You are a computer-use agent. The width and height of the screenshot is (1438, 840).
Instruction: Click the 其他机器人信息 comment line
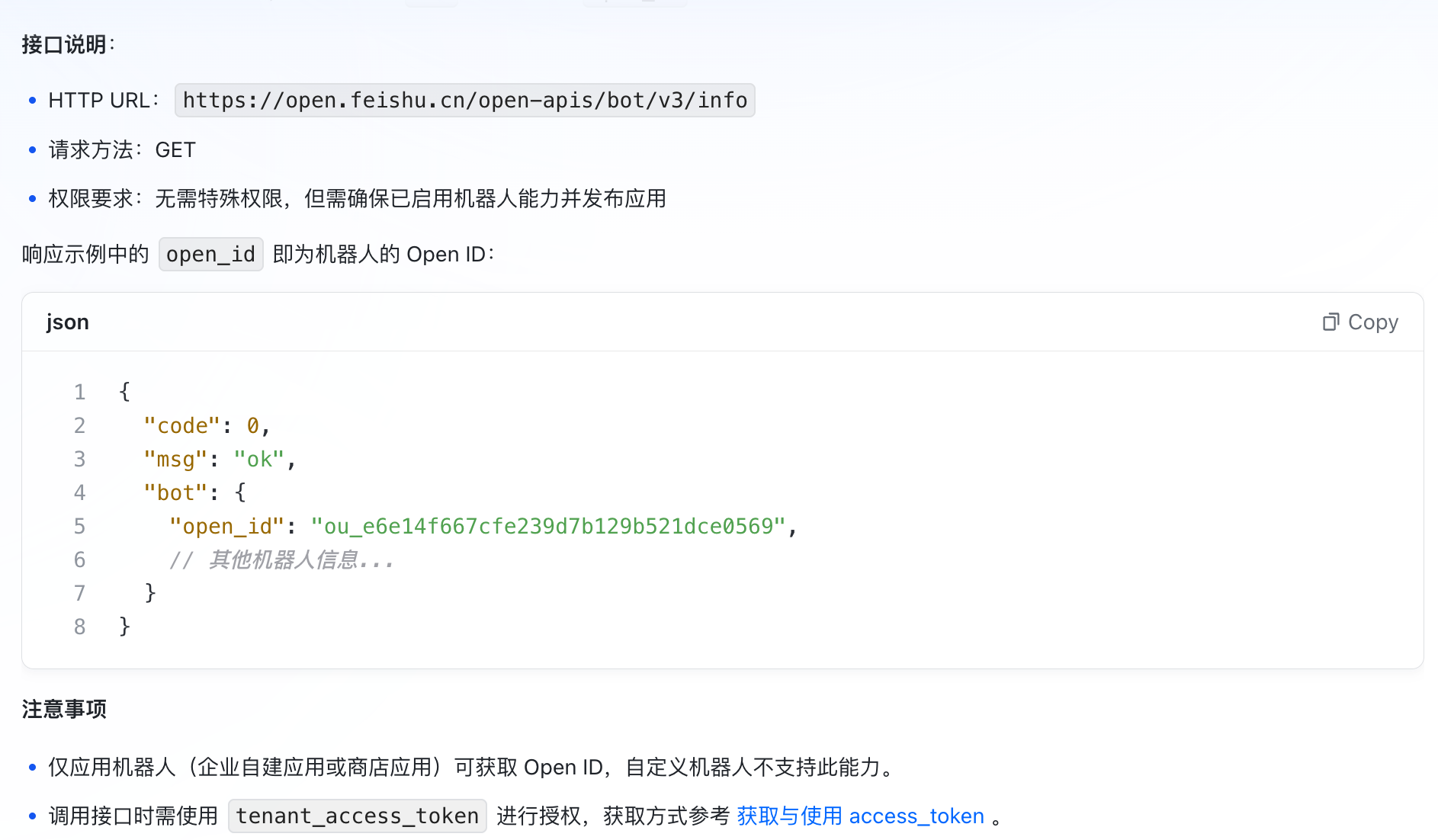(x=281, y=560)
